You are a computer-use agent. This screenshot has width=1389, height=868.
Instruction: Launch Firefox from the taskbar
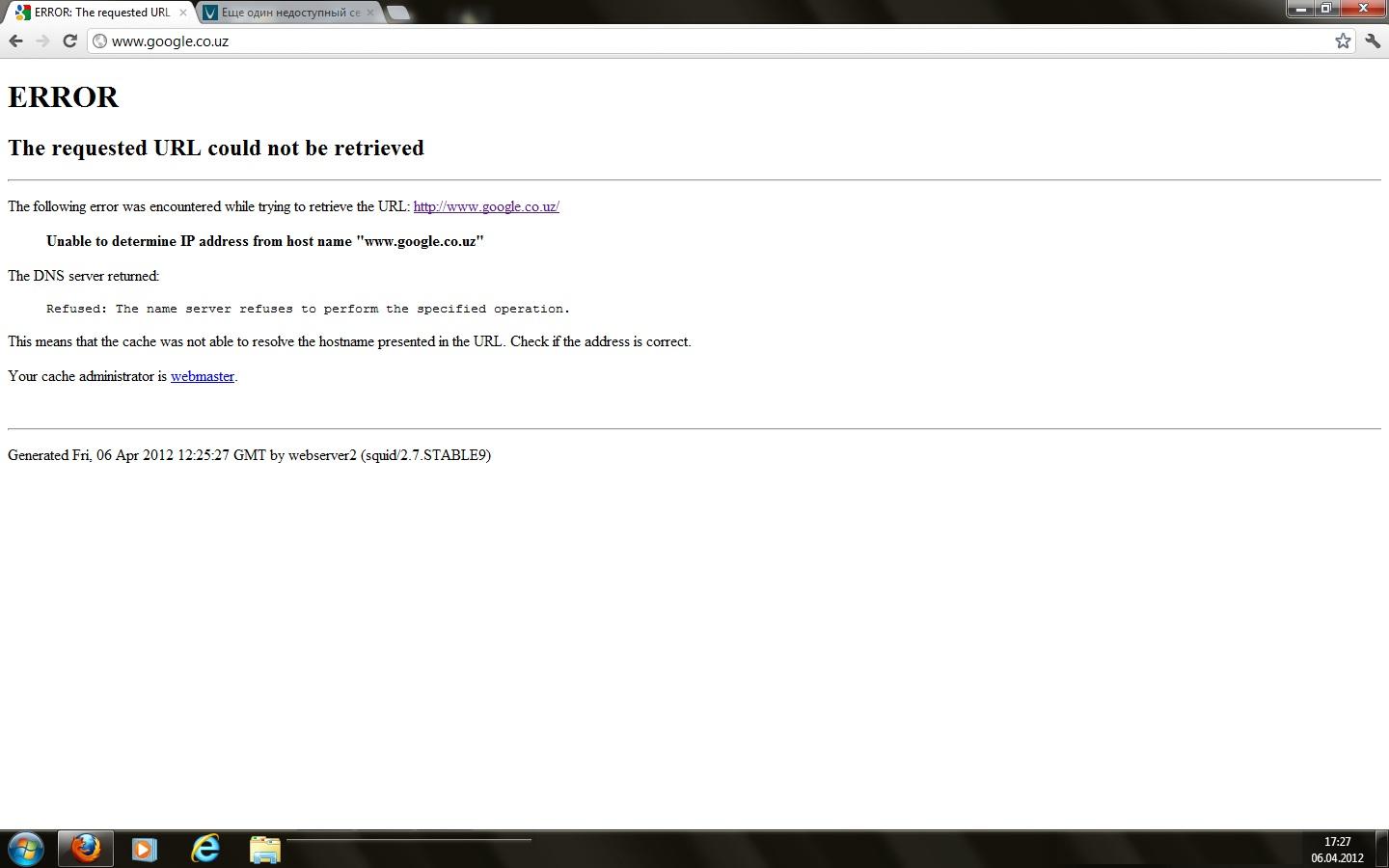pos(86,849)
